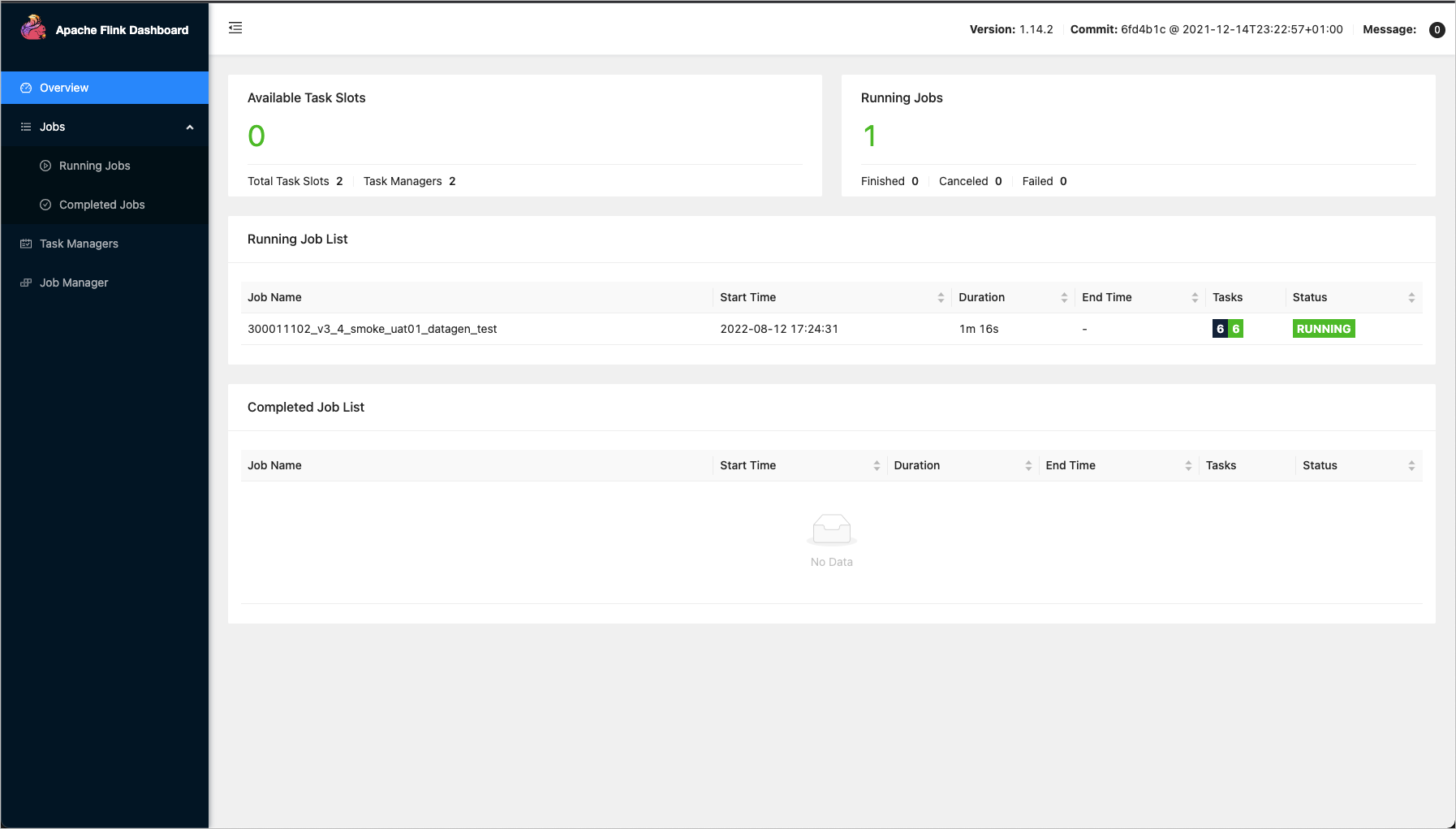
Task: Sort completed jobs by Start Time
Action: coord(877,466)
